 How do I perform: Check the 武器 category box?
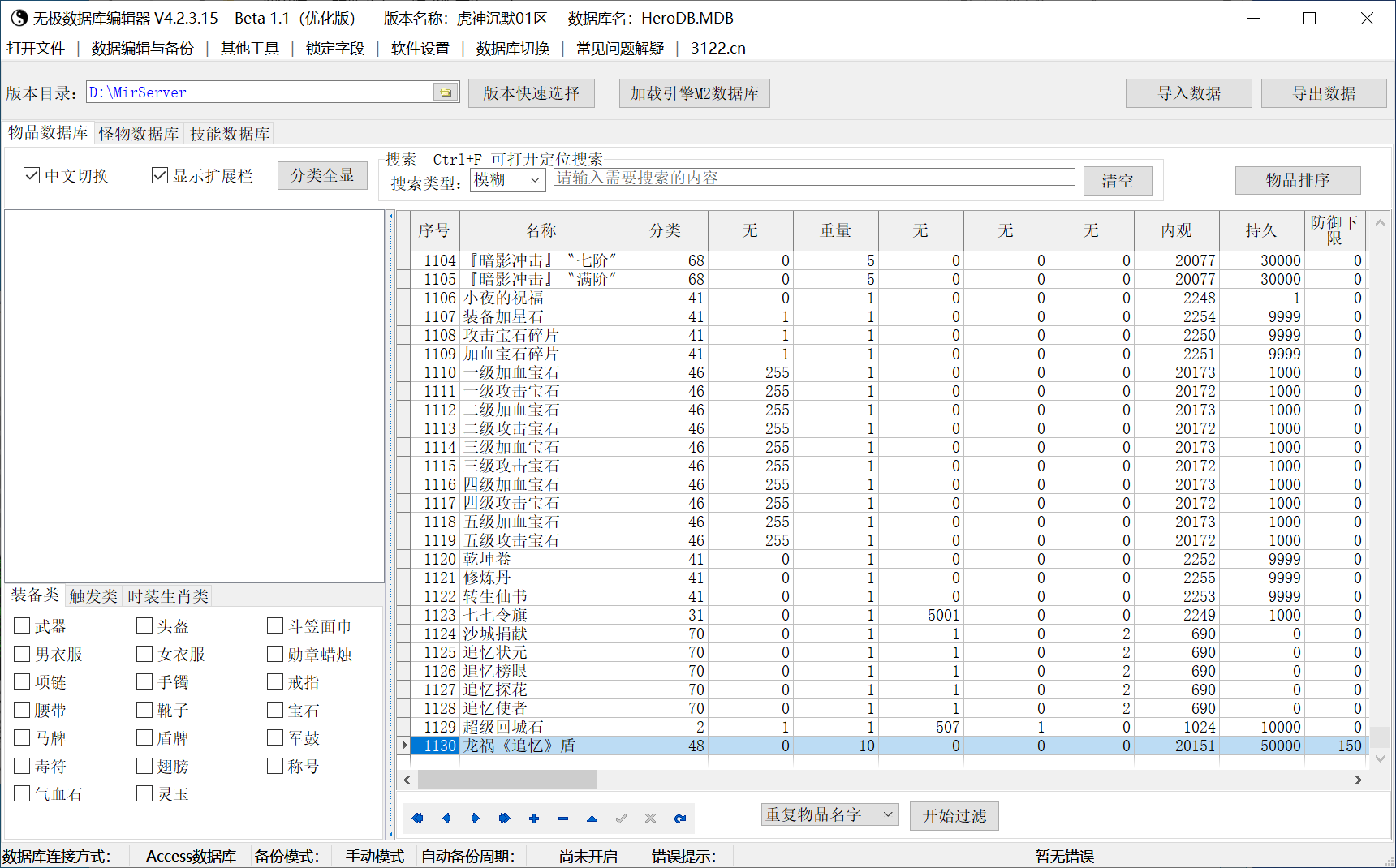click(22, 625)
